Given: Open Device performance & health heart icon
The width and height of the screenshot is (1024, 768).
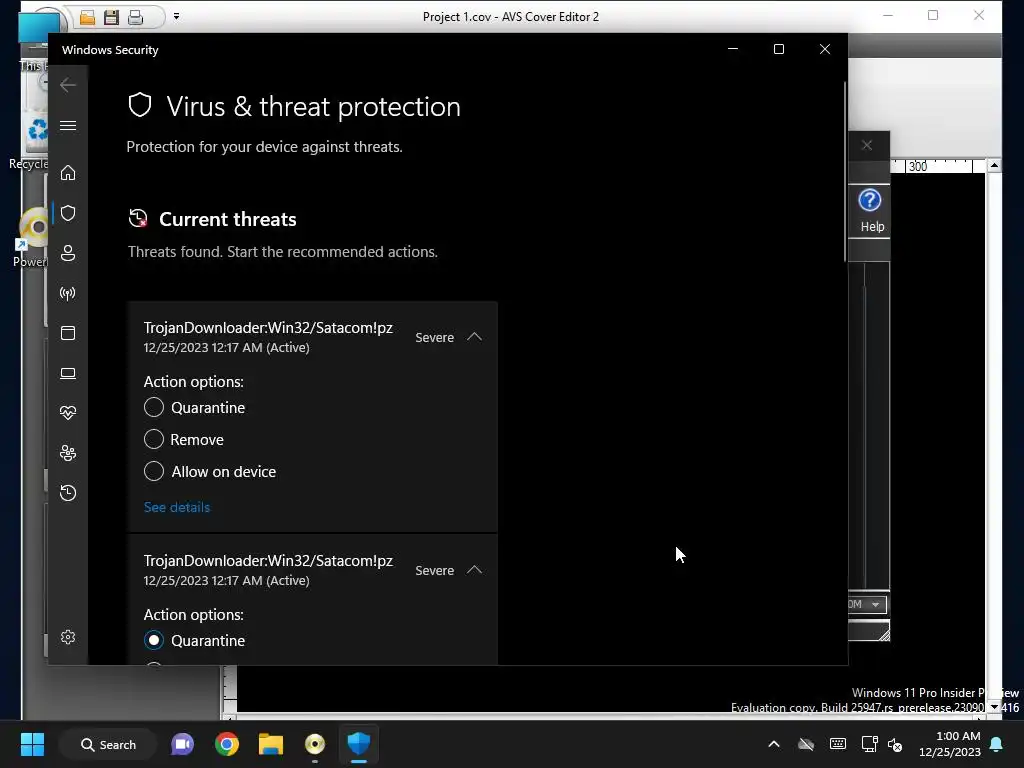Looking at the screenshot, I should (68, 413).
